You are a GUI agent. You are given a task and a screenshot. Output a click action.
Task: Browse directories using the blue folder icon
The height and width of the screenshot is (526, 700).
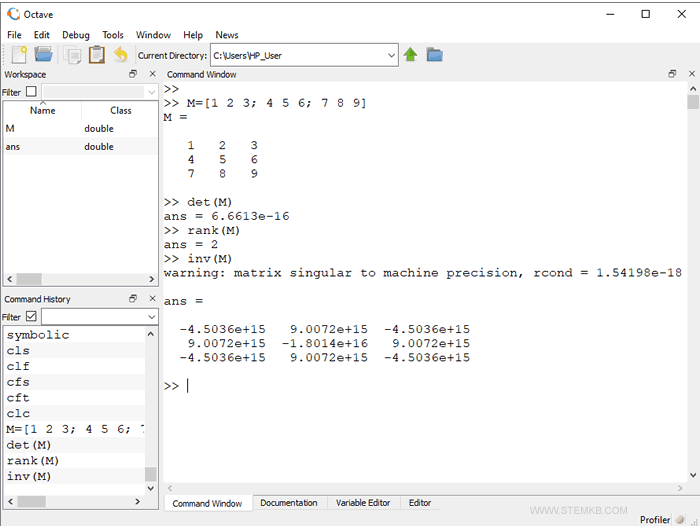pyautogui.click(x=435, y=55)
